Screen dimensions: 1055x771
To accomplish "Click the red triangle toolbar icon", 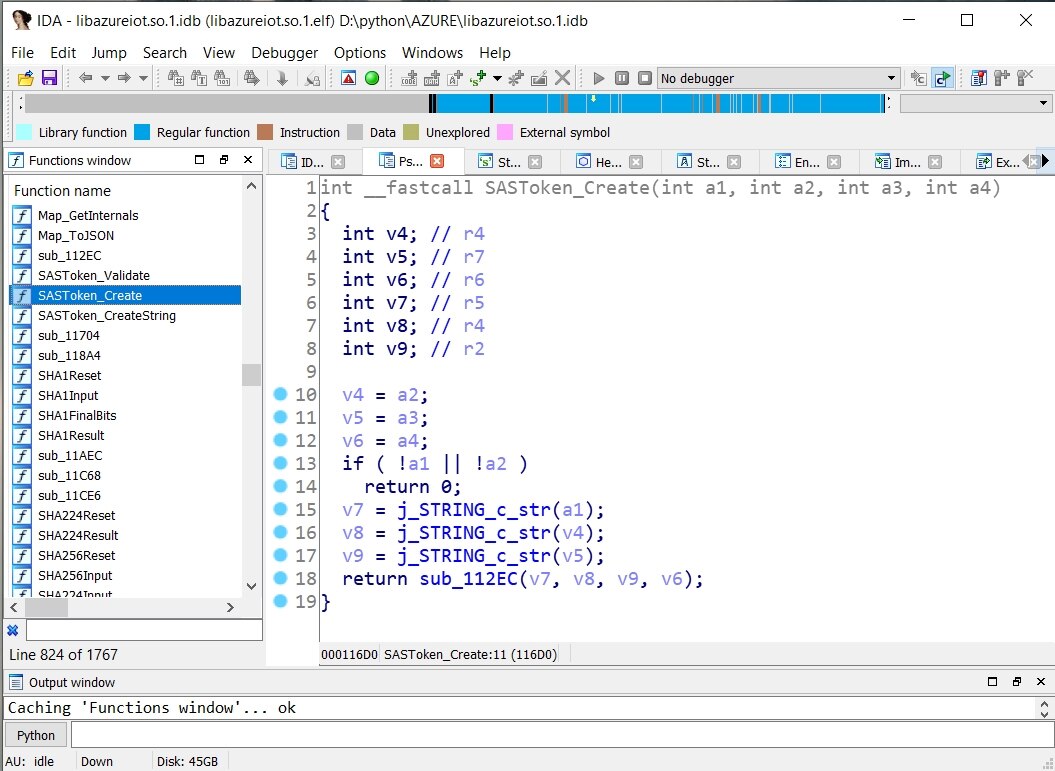I will [x=348, y=78].
